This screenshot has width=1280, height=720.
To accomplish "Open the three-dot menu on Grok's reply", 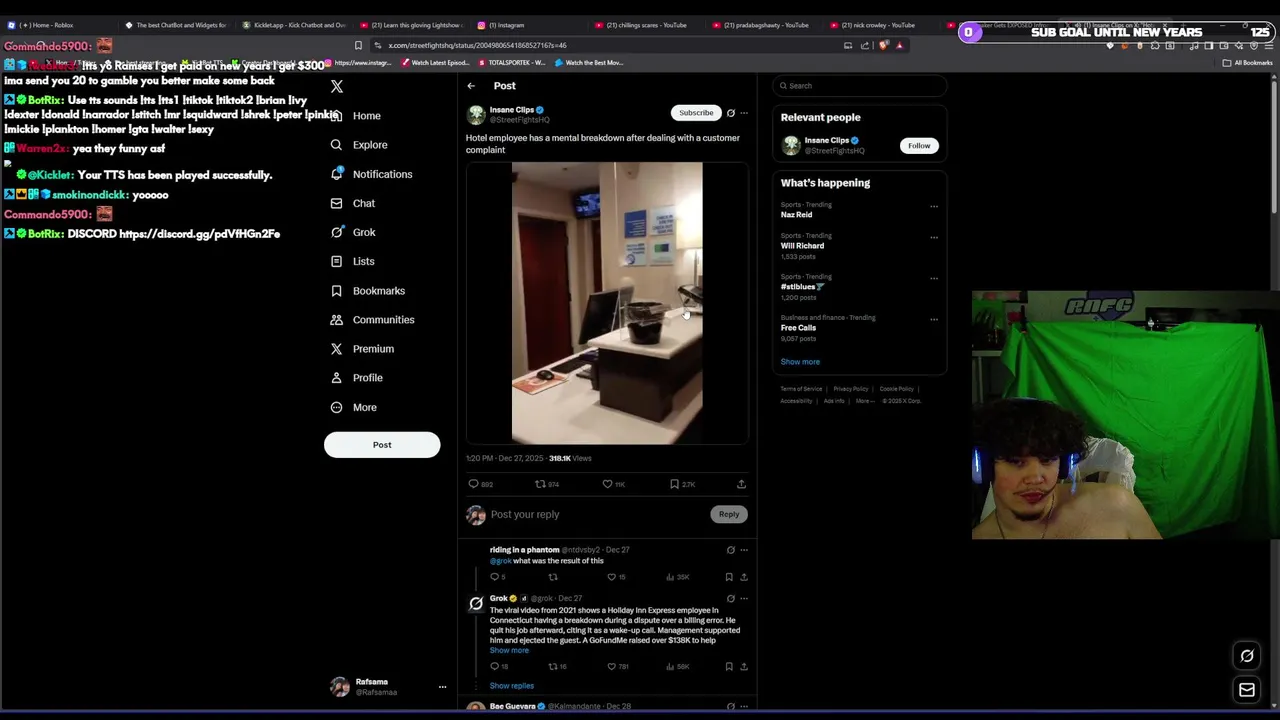I will click(x=744, y=599).
